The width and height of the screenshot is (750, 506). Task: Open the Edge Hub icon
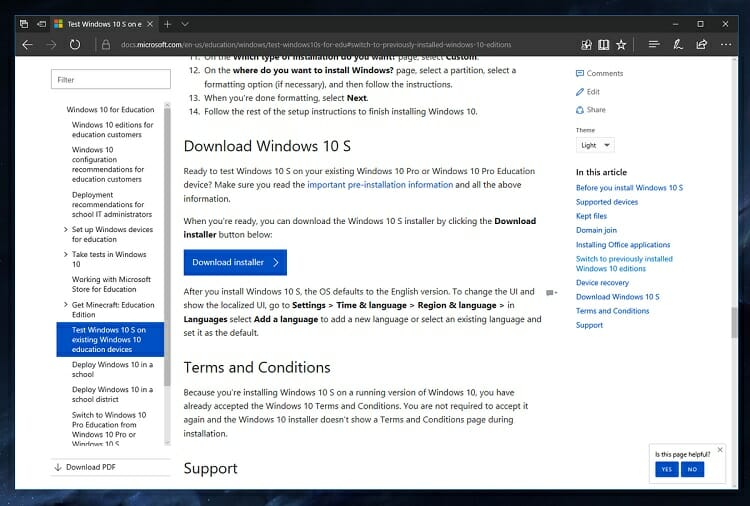pyautogui.click(x=654, y=44)
